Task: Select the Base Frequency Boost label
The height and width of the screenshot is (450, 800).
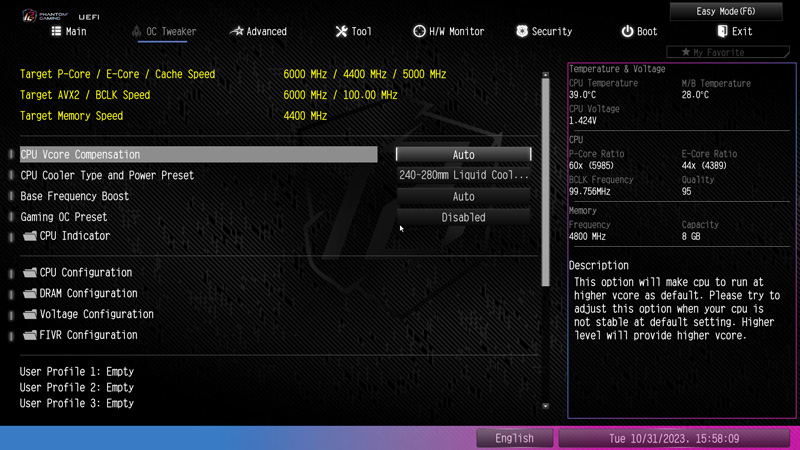Action: (74, 196)
